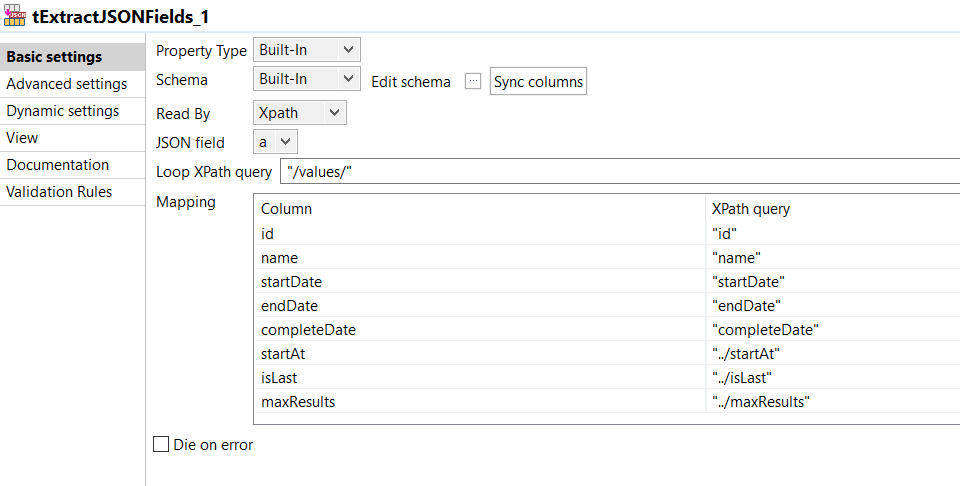Screen dimensions: 960x486
Task: Open the Validation Rules tab
Action: [x=60, y=192]
